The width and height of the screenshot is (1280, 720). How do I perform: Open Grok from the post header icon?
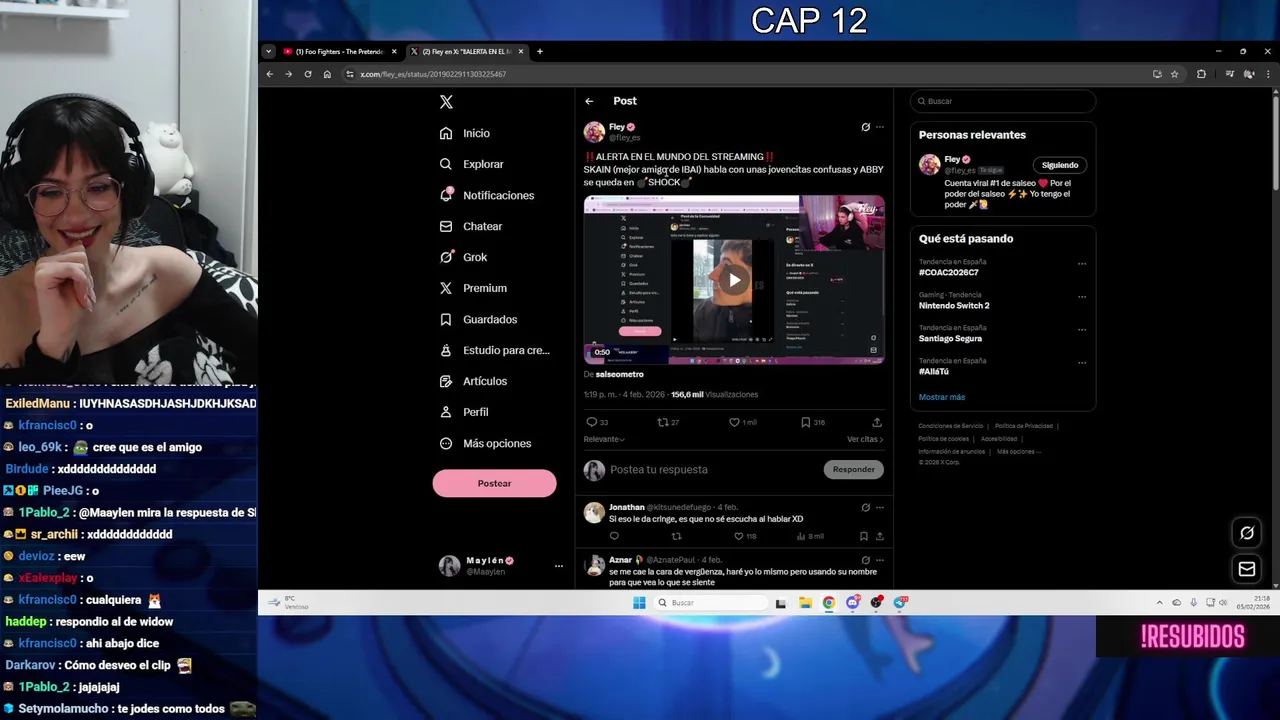865,127
